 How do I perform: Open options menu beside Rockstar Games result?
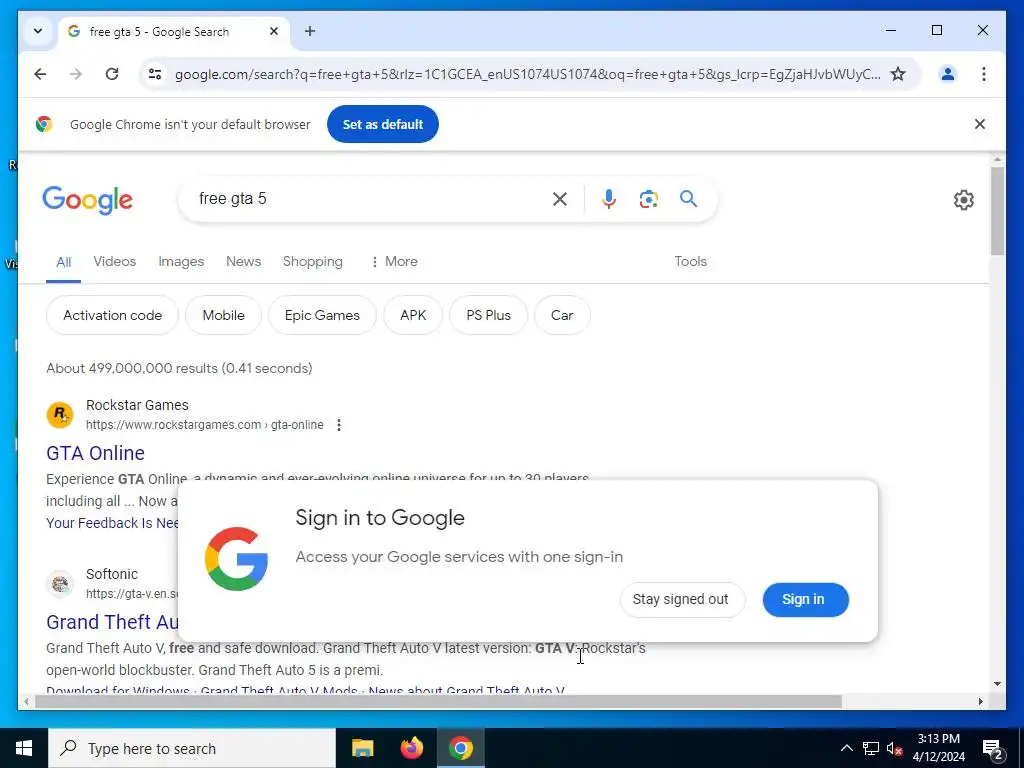click(338, 425)
